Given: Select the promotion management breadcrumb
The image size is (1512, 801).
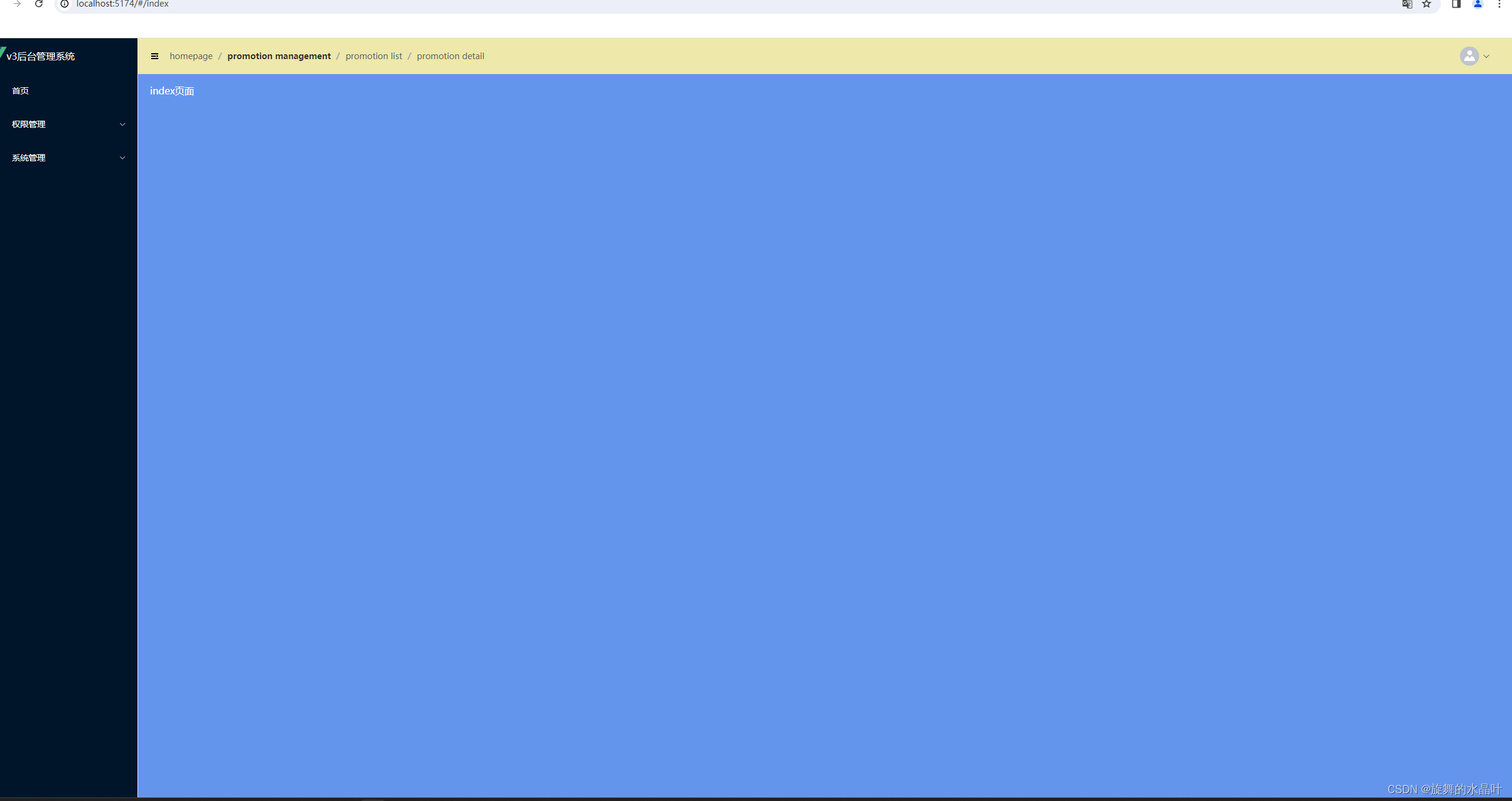Looking at the screenshot, I should (279, 56).
